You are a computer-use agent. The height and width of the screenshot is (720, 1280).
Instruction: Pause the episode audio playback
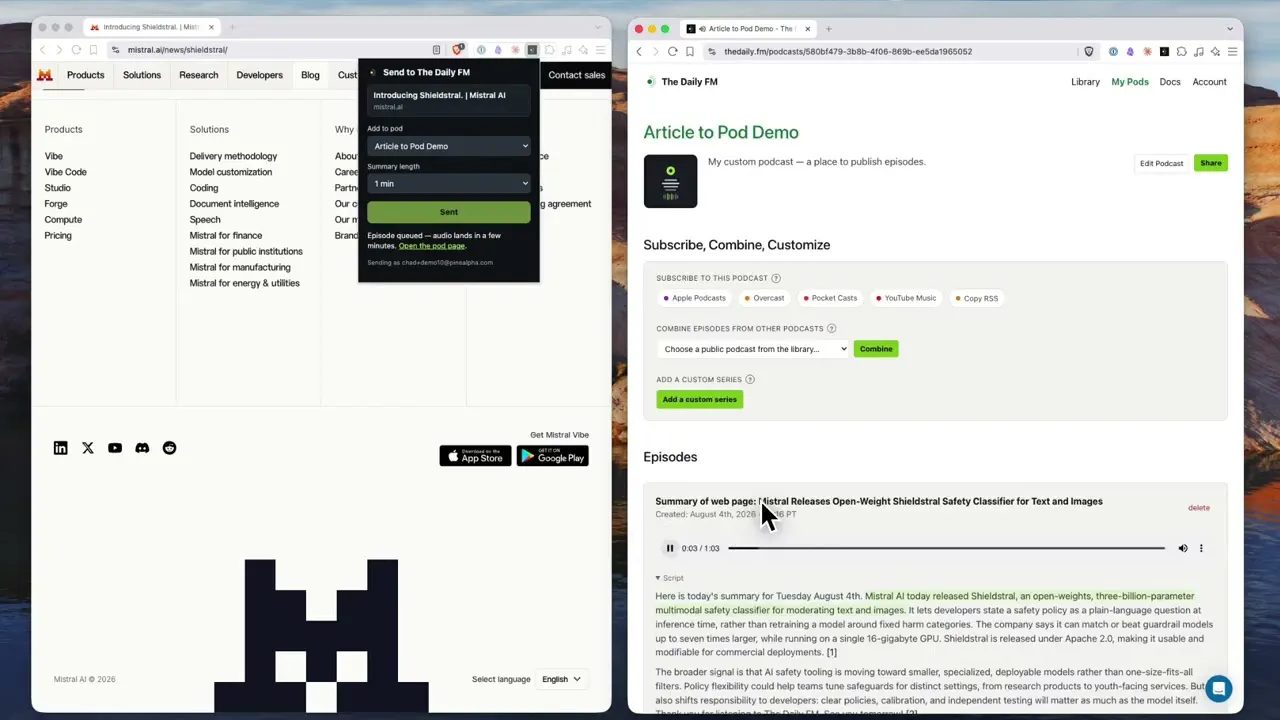670,548
